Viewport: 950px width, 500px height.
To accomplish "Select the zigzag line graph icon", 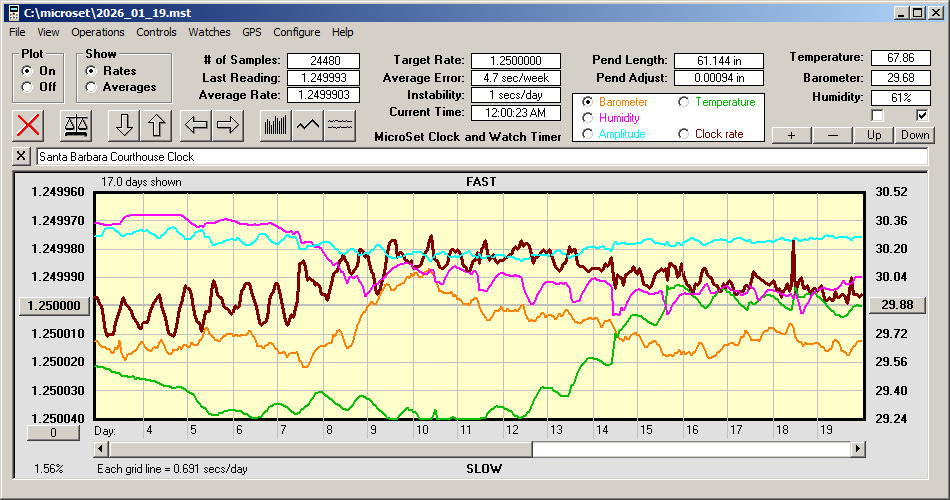I will 308,125.
